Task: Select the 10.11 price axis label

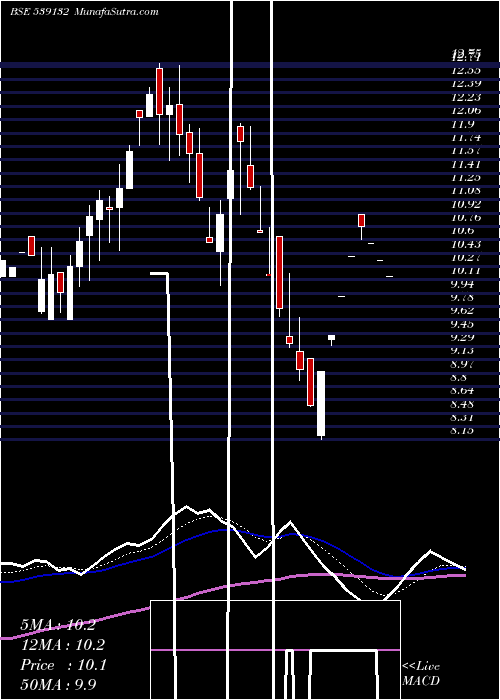Action: point(466,271)
